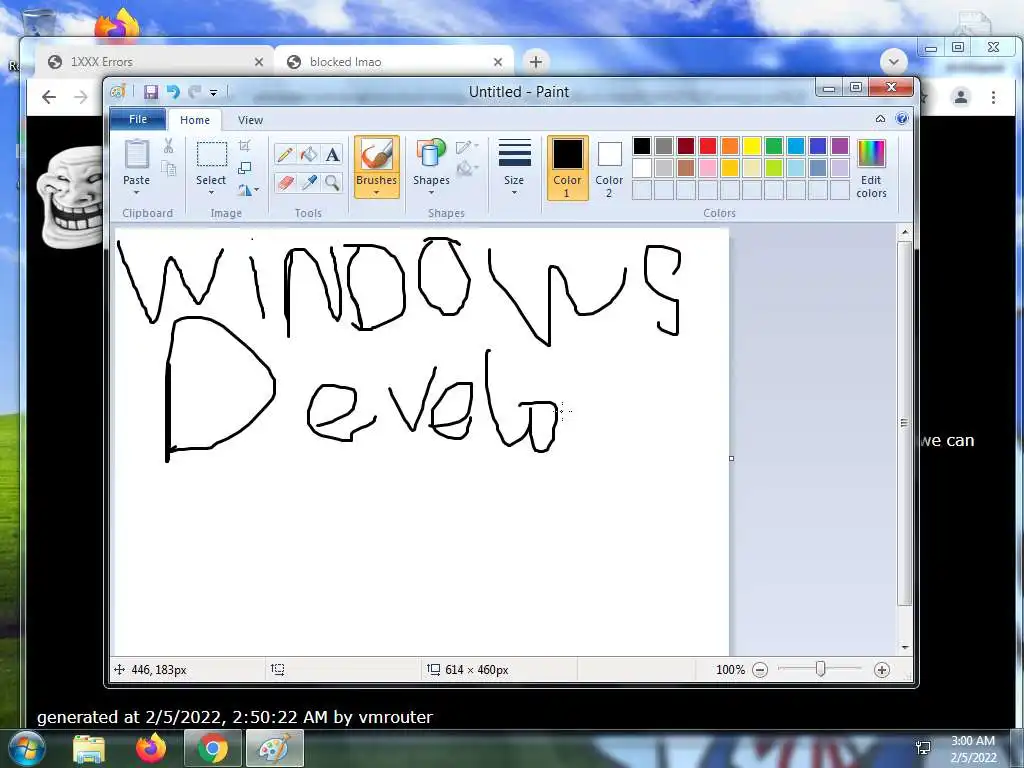Click the Windows Start orb
This screenshot has width=1024, height=768.
pos(25,749)
